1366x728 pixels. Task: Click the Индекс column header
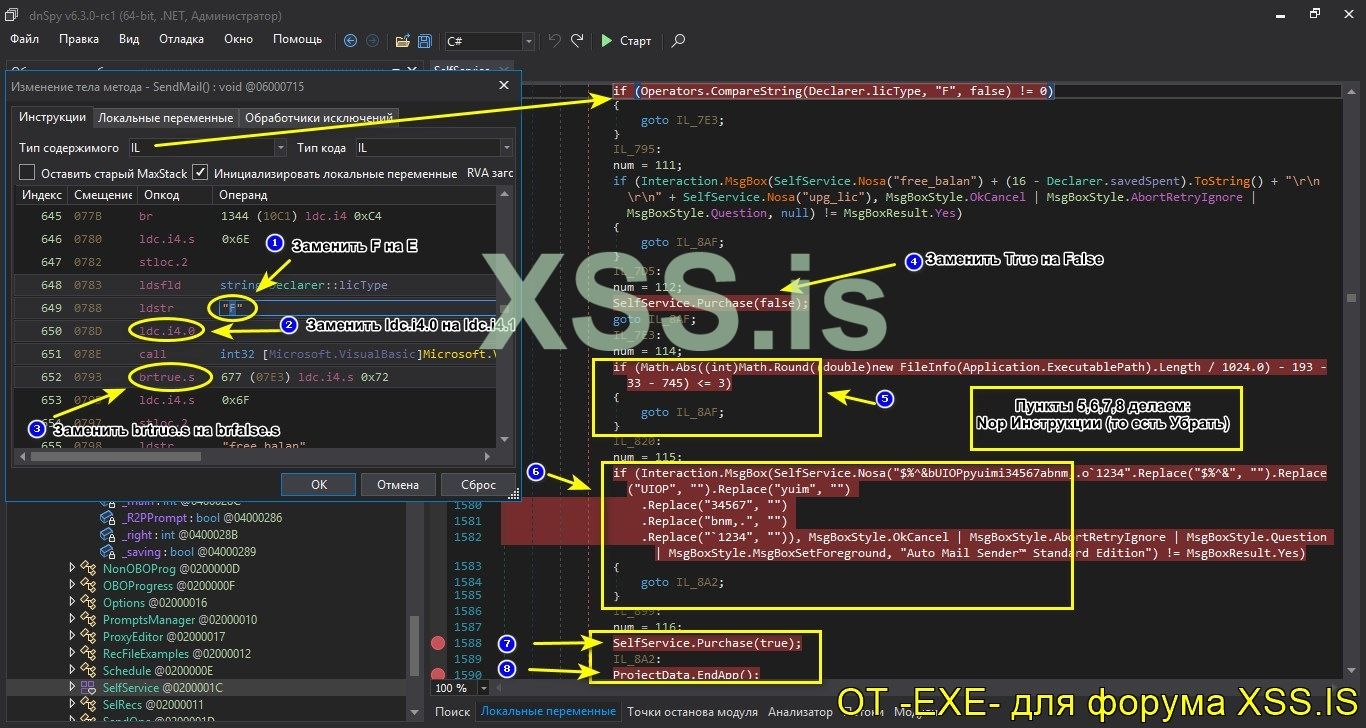point(42,195)
